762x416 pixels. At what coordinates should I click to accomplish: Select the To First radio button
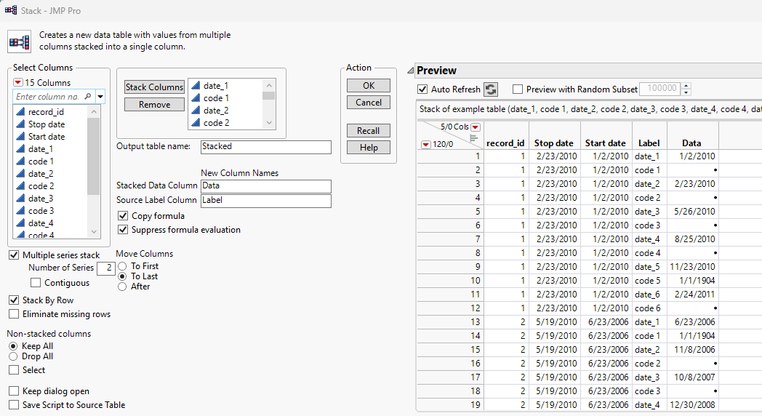tap(122, 266)
